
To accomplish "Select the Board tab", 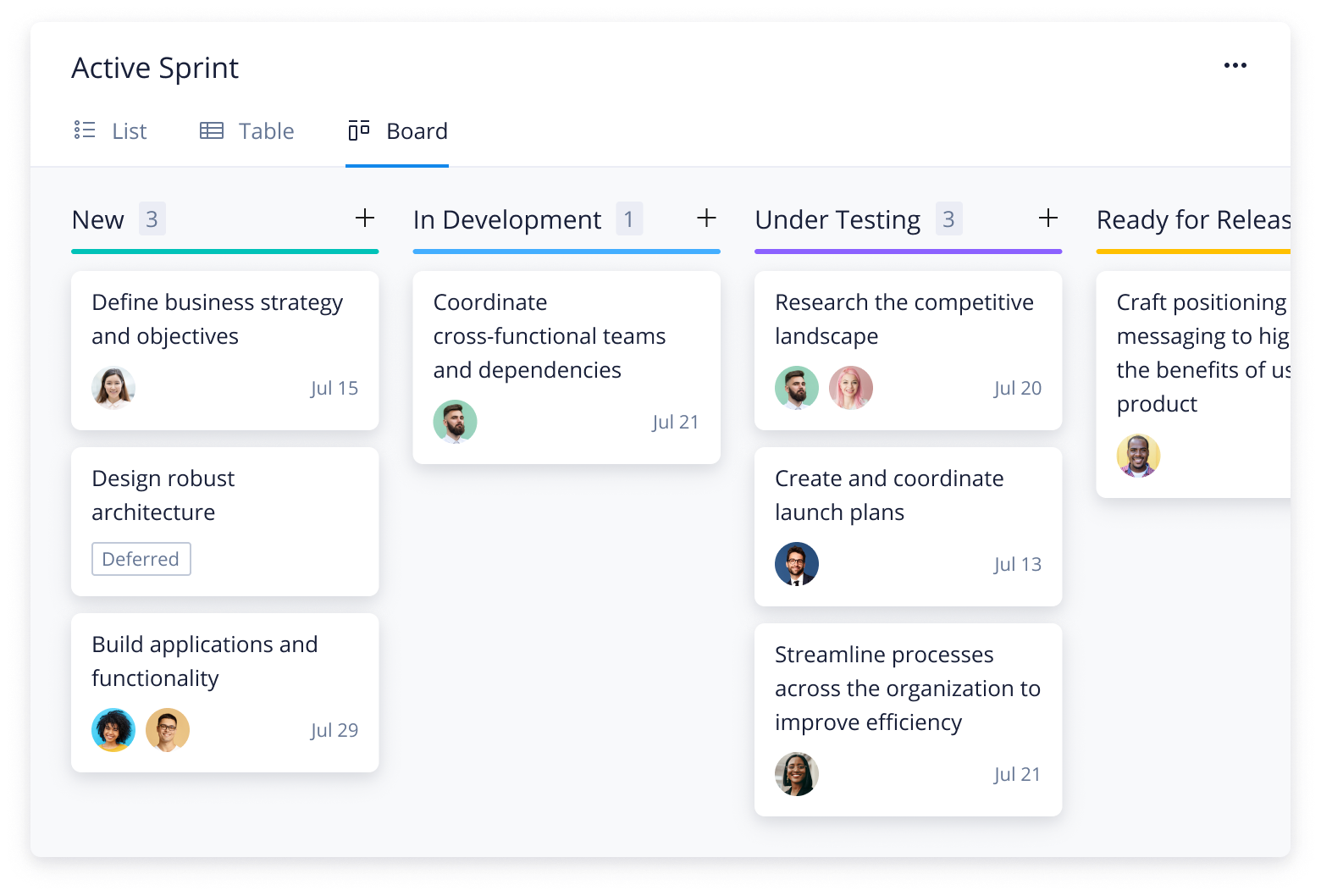I will 417,131.
